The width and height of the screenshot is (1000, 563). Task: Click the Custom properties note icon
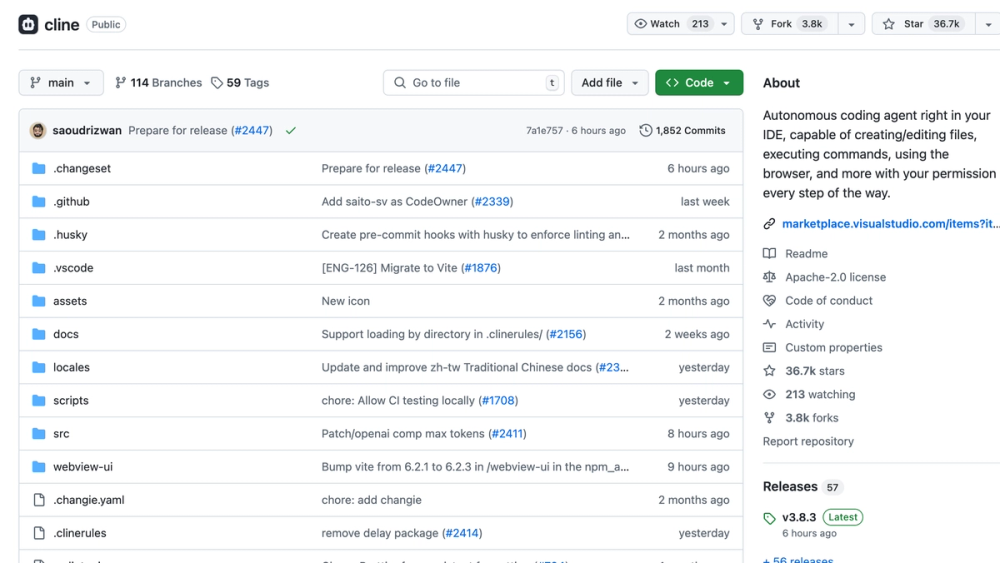point(770,347)
